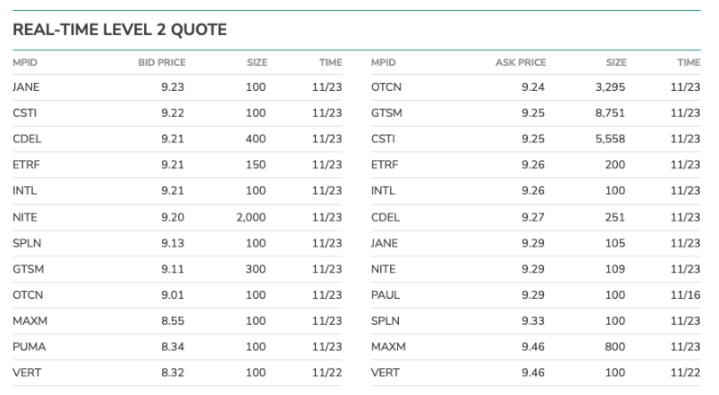Select the CSTI ask size 5,558
719x395 pixels.
610,139
